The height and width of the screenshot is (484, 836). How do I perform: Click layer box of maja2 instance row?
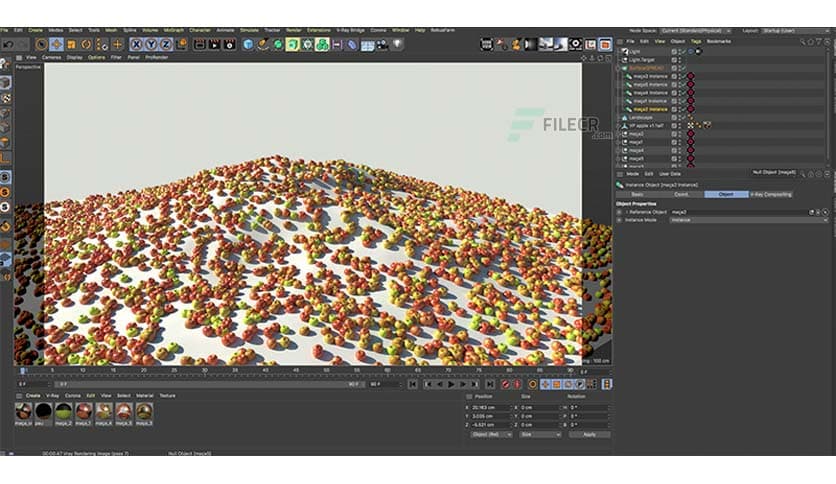click(674, 109)
